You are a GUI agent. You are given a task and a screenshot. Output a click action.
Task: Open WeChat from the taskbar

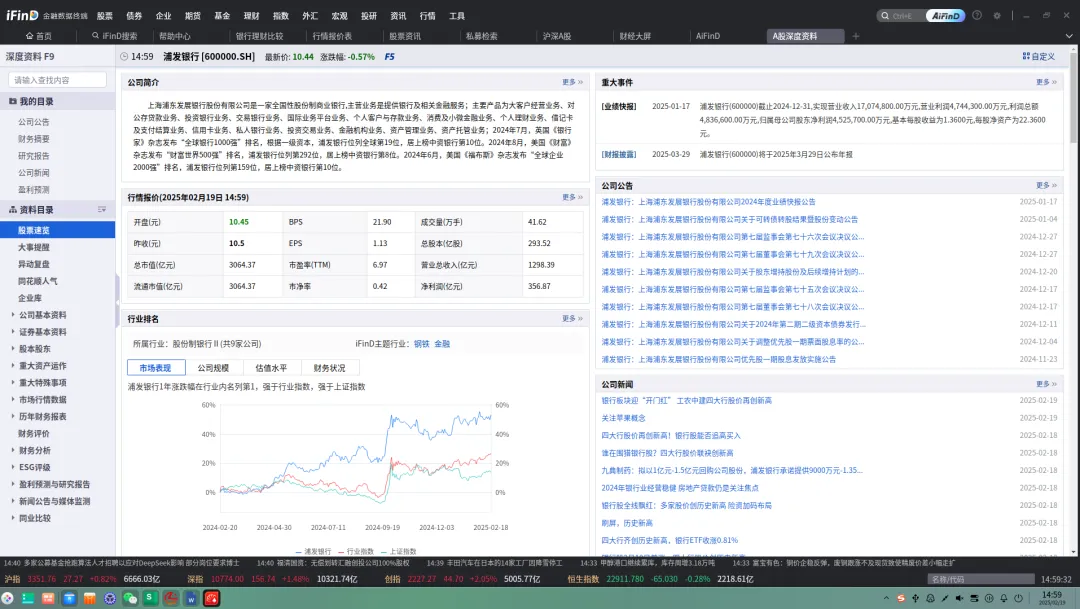coord(129,598)
